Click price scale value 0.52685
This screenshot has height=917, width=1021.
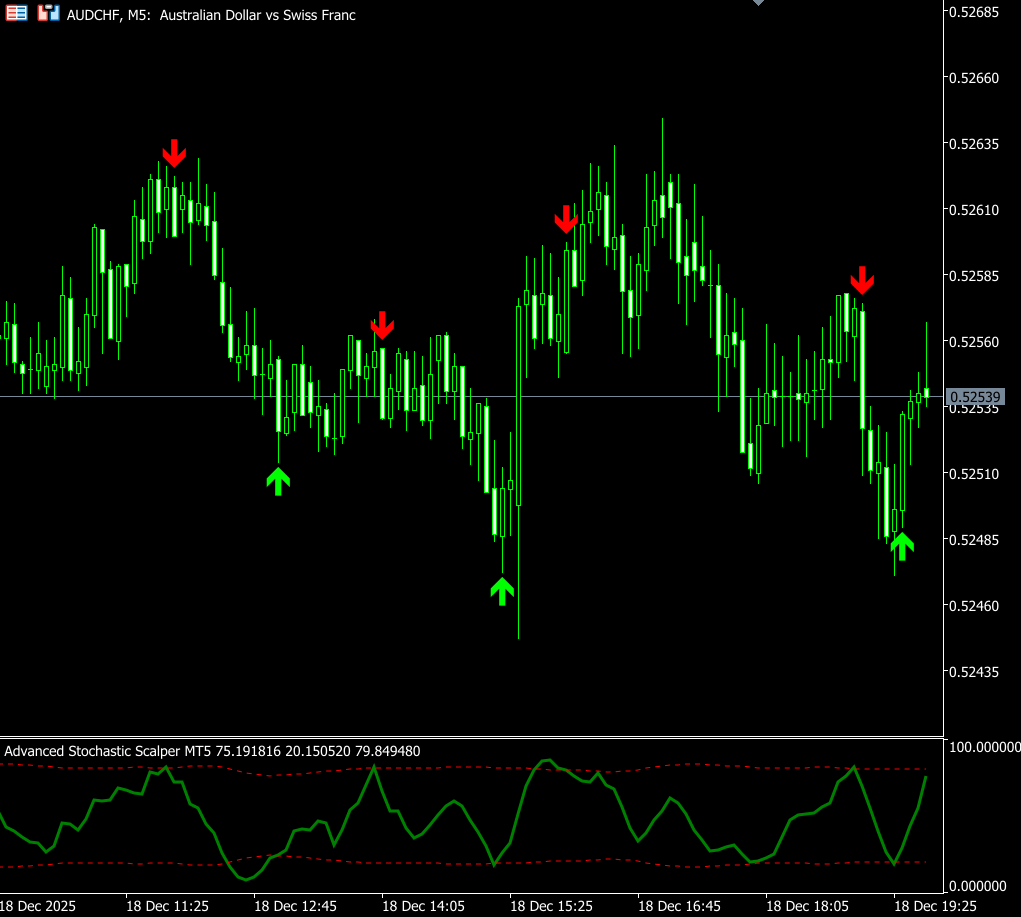pyautogui.click(x=974, y=12)
